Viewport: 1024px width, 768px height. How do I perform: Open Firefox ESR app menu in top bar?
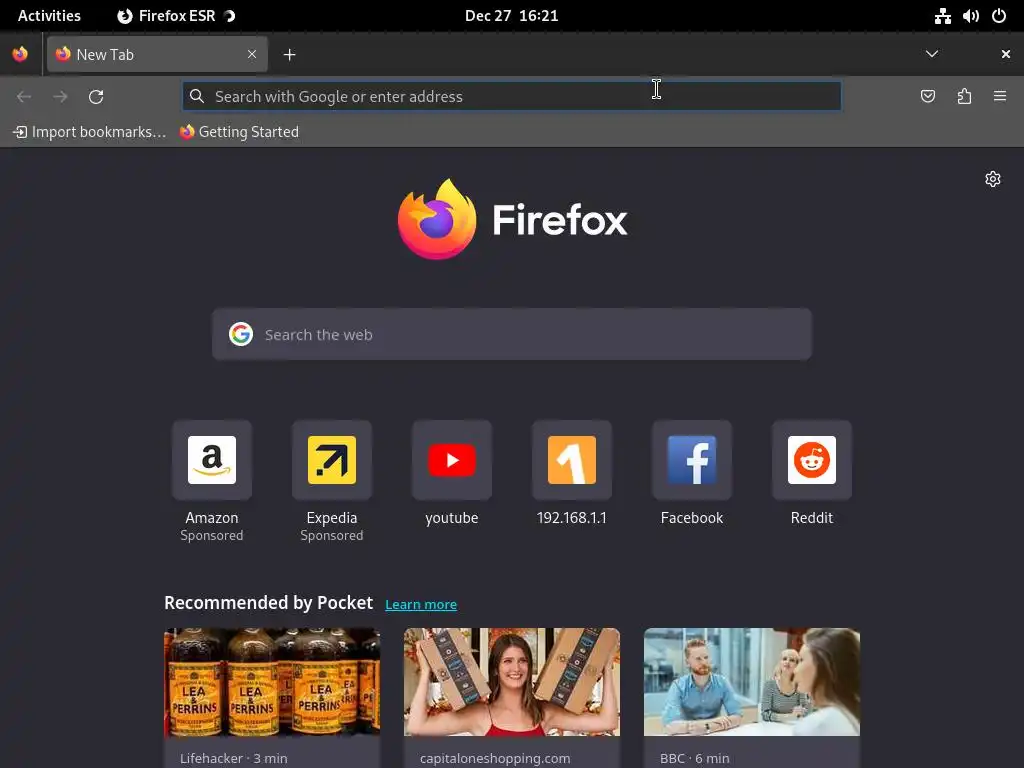click(176, 16)
